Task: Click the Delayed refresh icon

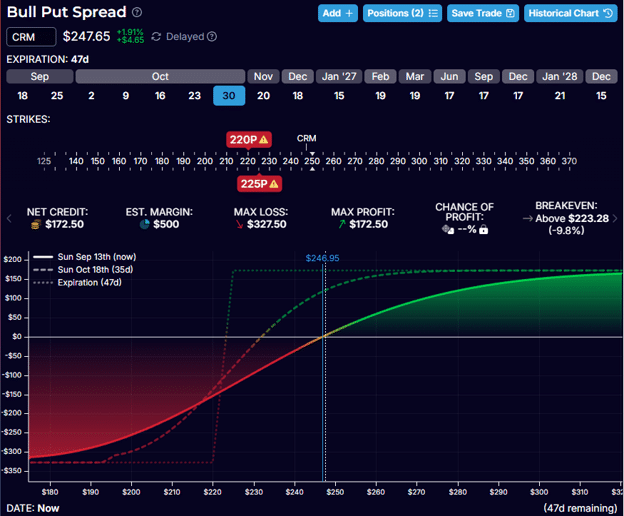Action: tap(156, 37)
